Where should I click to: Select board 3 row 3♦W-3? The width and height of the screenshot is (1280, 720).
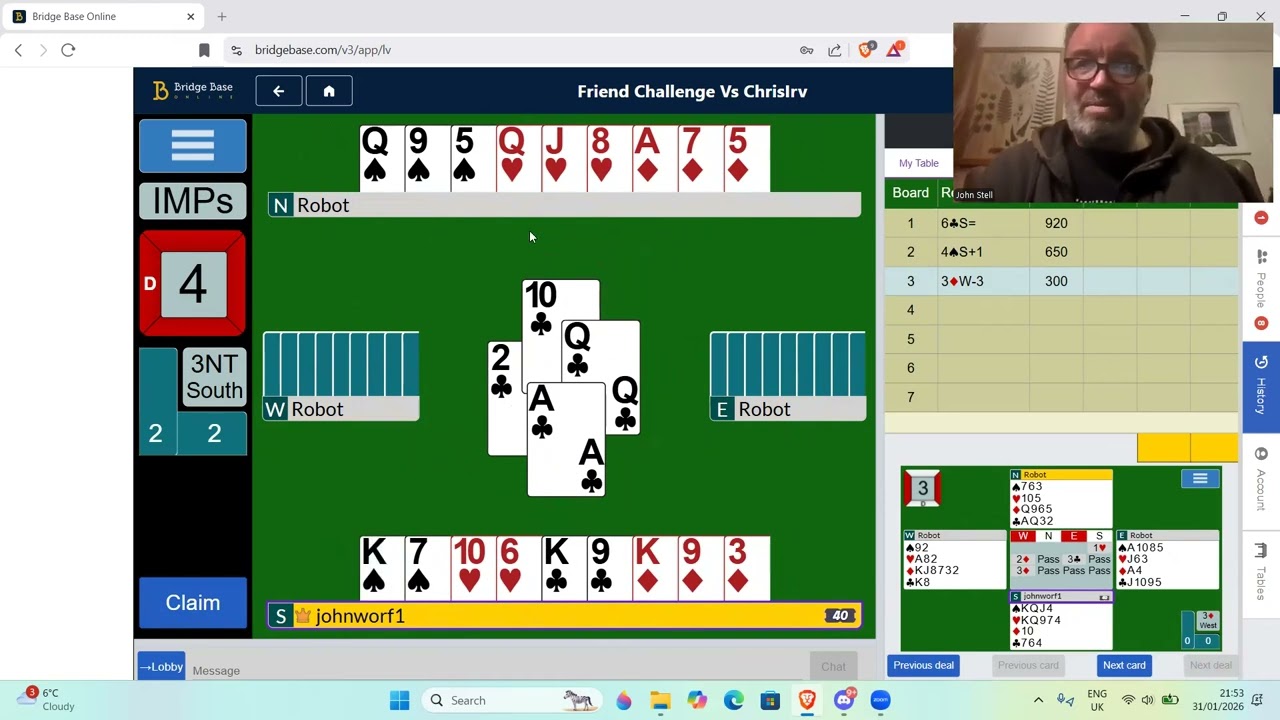pyautogui.click(x=1061, y=281)
